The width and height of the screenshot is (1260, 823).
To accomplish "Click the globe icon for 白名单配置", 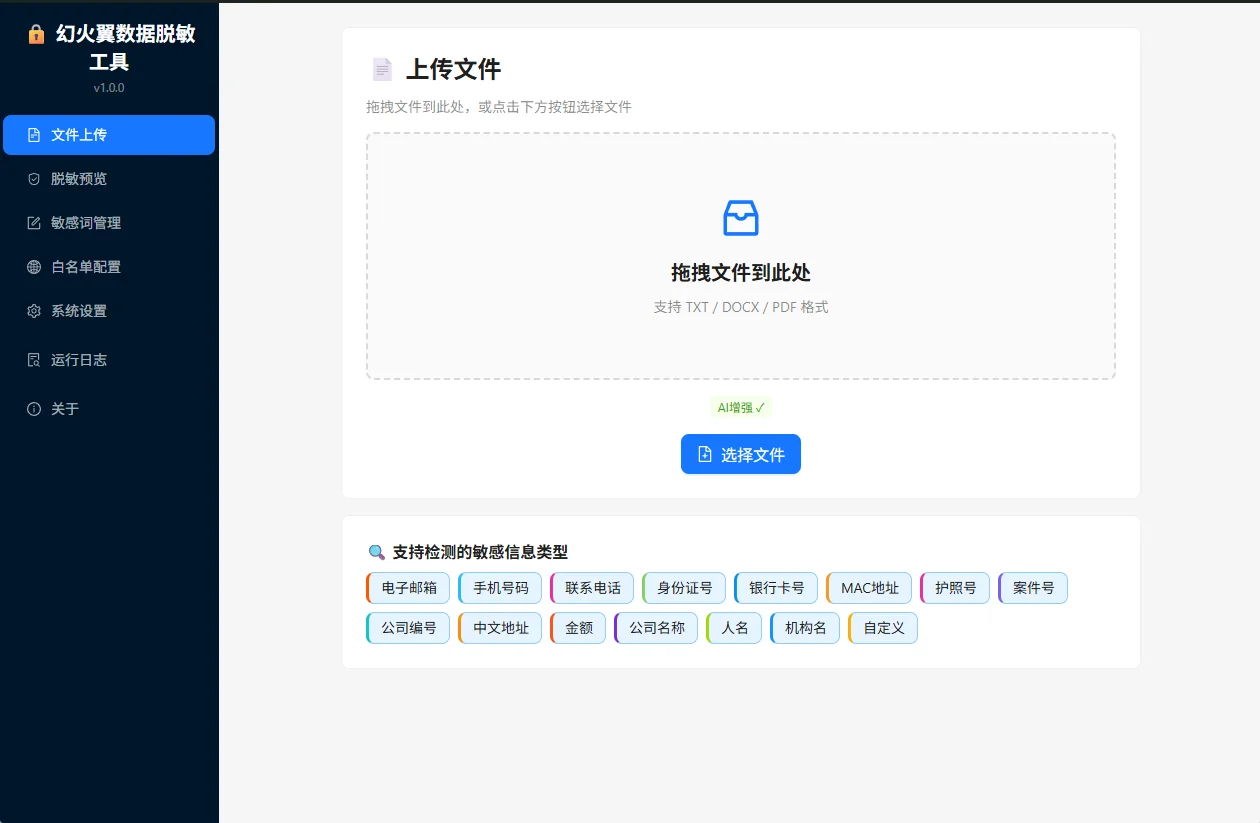I will [x=34, y=267].
